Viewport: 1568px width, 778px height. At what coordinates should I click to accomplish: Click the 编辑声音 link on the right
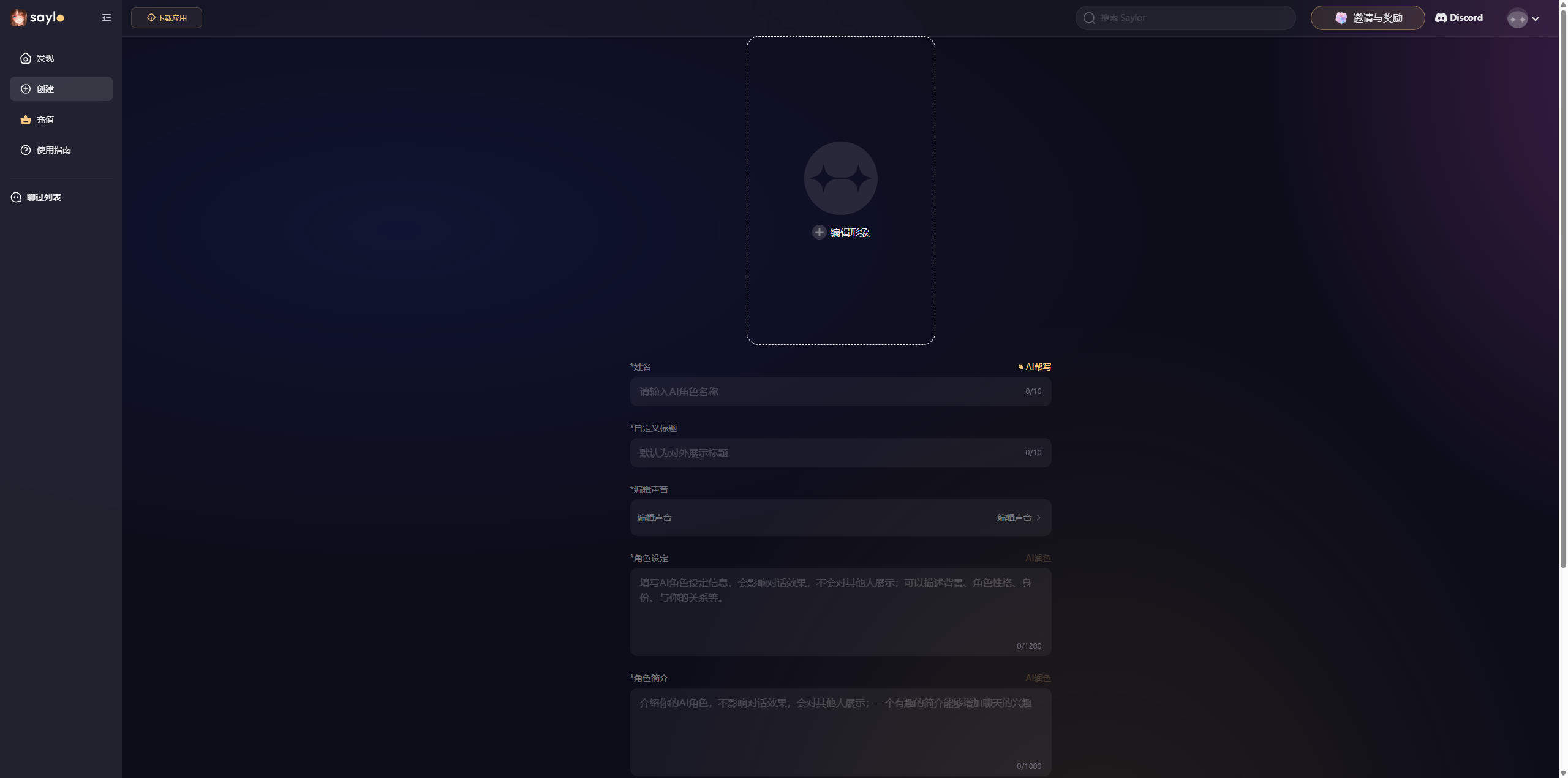point(1014,518)
